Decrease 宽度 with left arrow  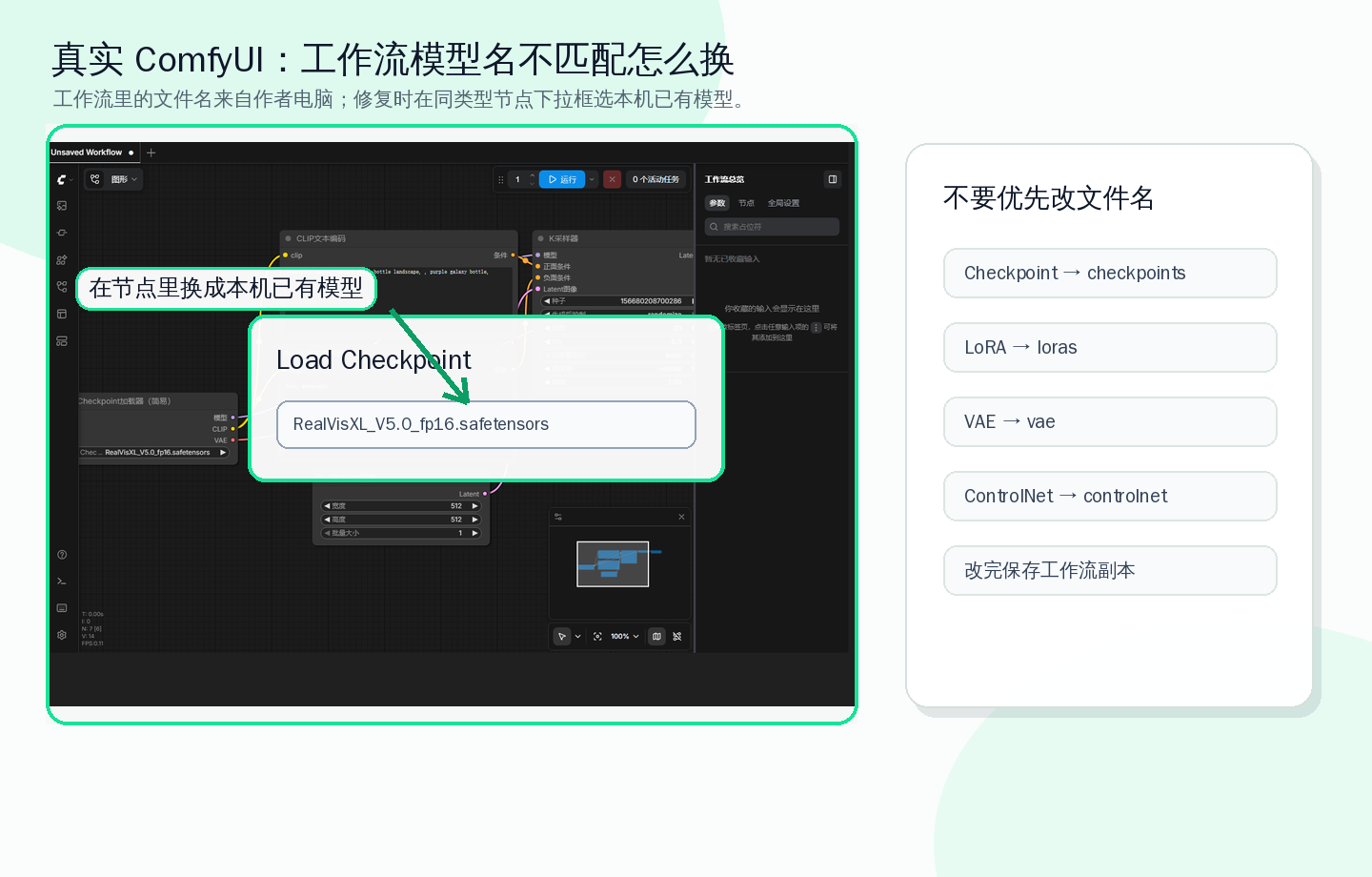[x=327, y=506]
